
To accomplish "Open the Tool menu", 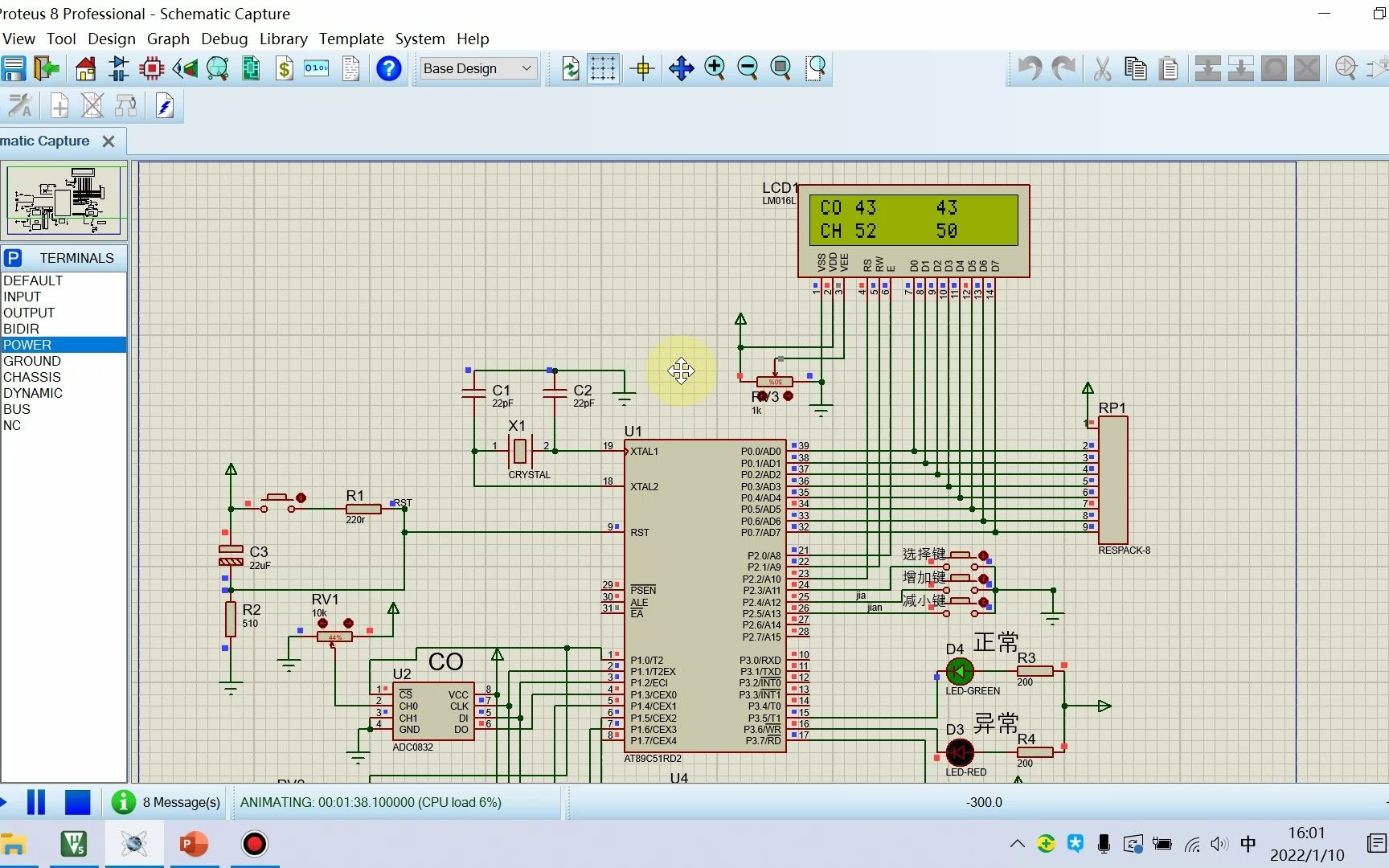I will pos(61,39).
